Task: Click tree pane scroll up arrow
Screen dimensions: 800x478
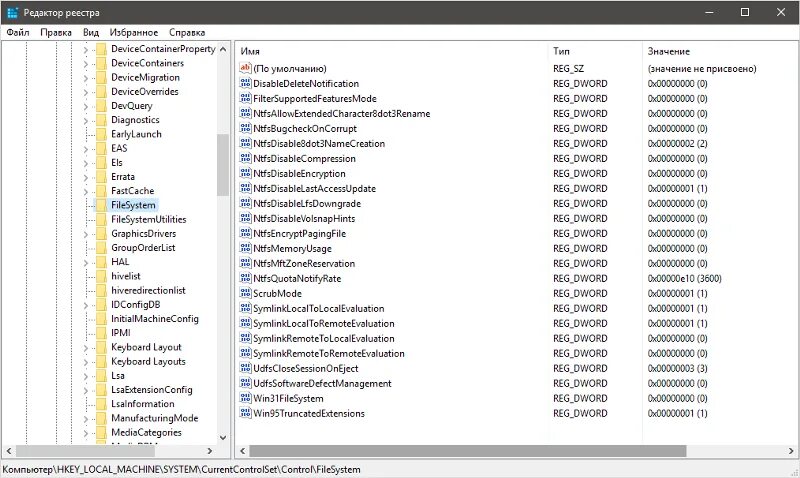Action: tap(223, 49)
